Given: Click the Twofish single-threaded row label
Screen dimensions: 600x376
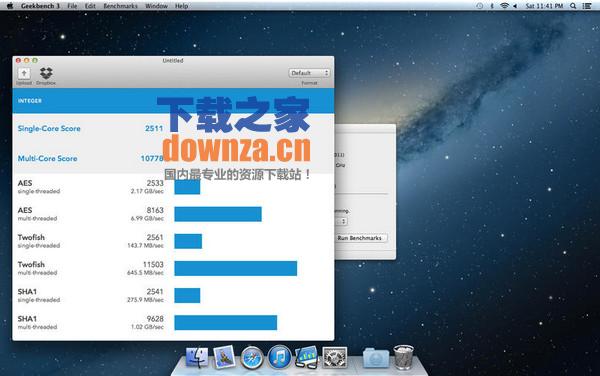Looking at the screenshot, I should click(39, 241).
